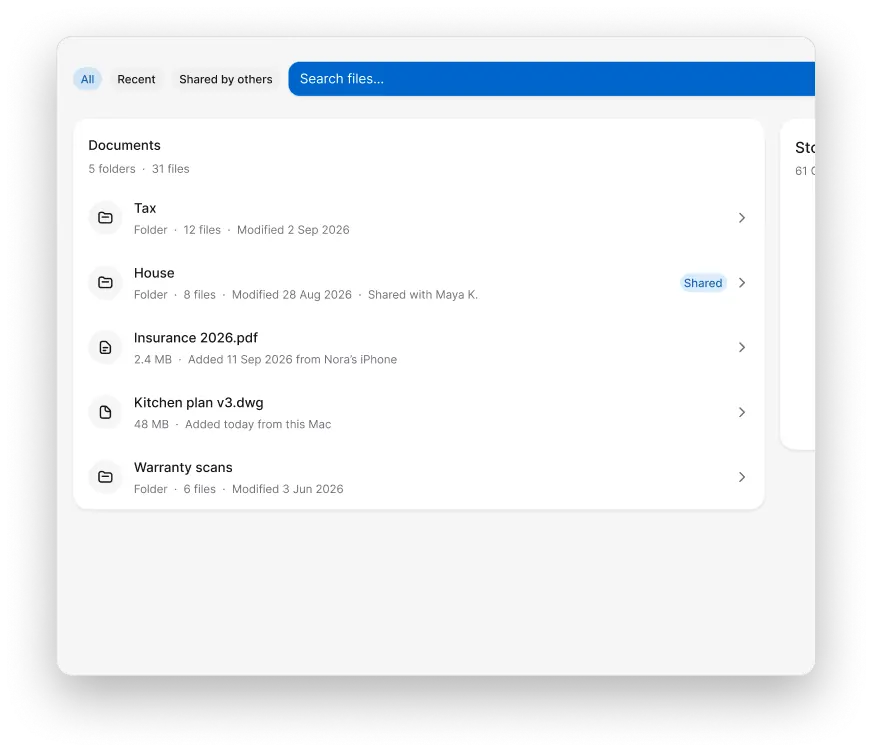Viewport: 872px width, 752px height.
Task: Select the All filter tab
Action: [87, 79]
